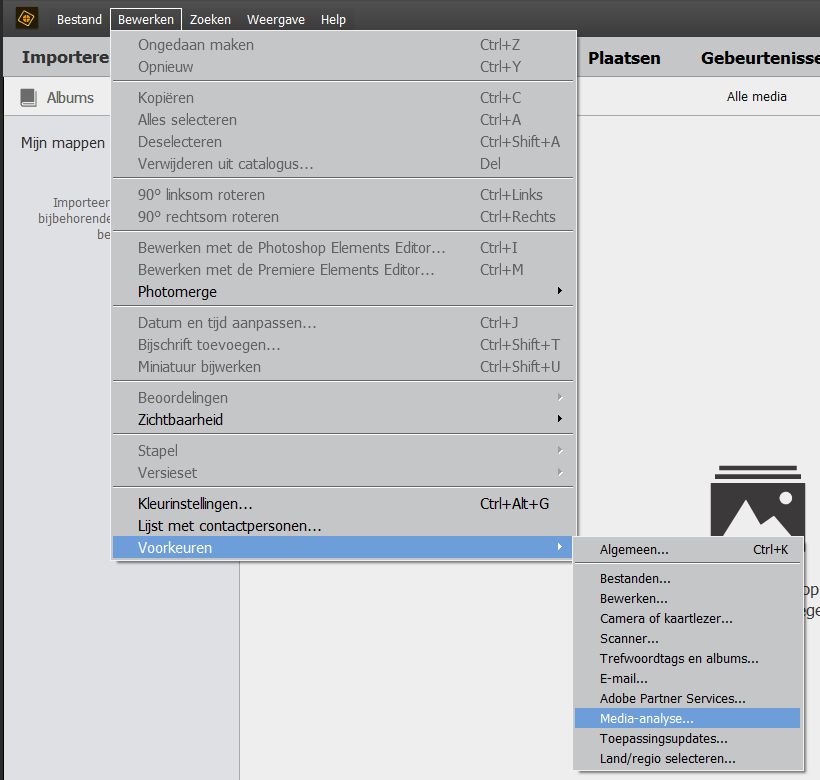Click the Albums book icon
The height and width of the screenshot is (780, 820).
pos(28,97)
